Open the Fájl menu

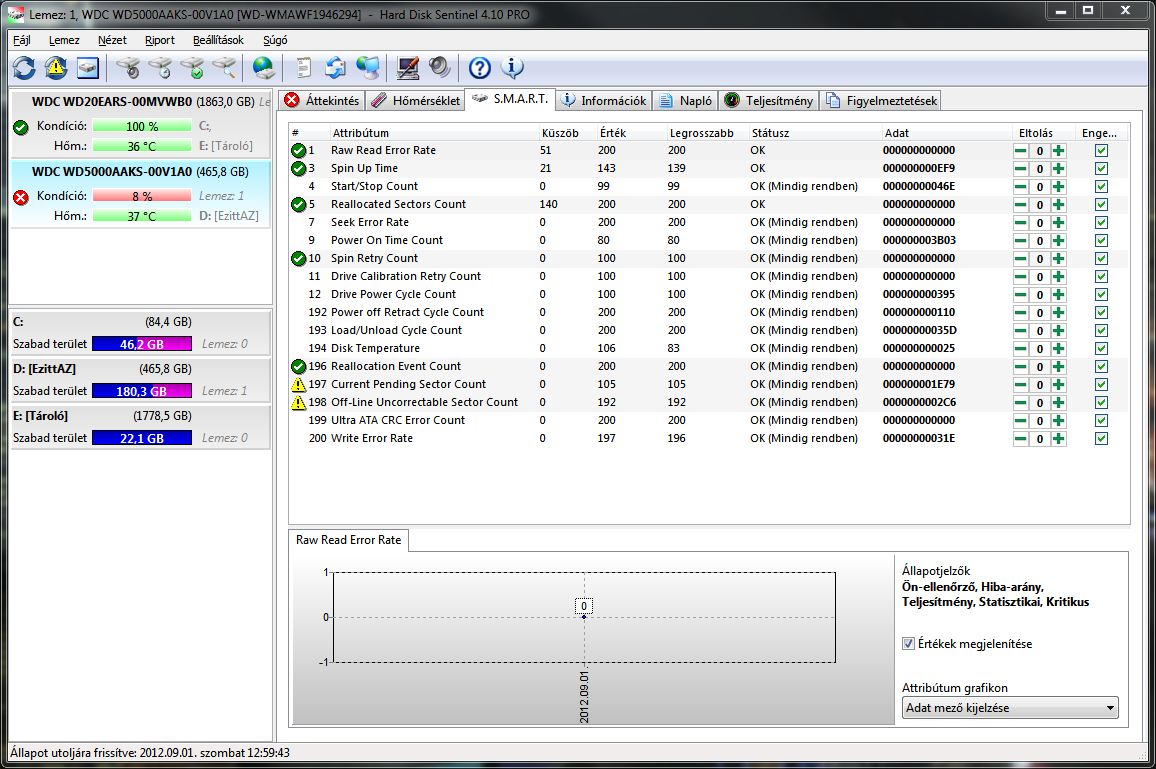coord(22,40)
